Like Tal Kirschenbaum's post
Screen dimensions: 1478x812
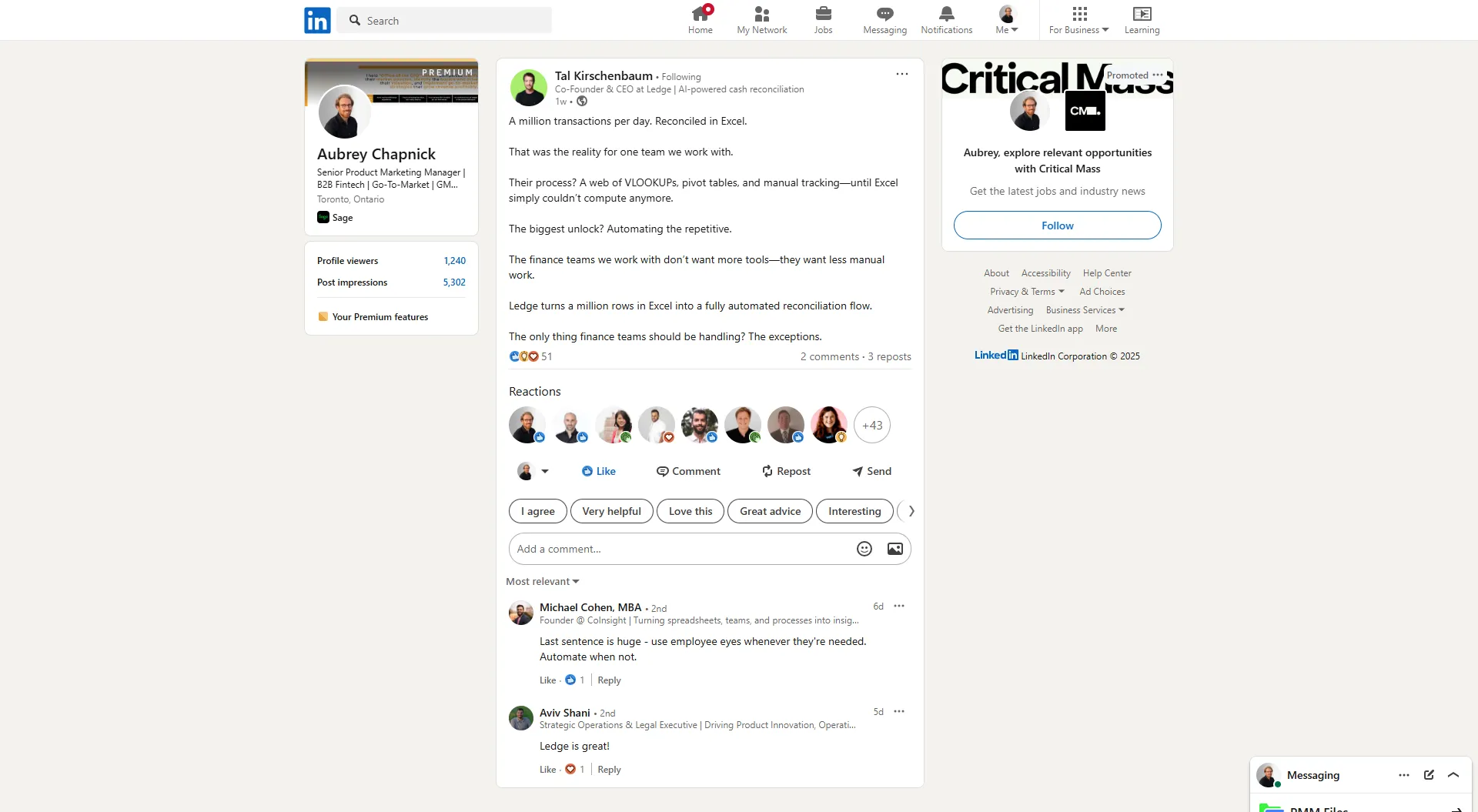click(x=598, y=470)
